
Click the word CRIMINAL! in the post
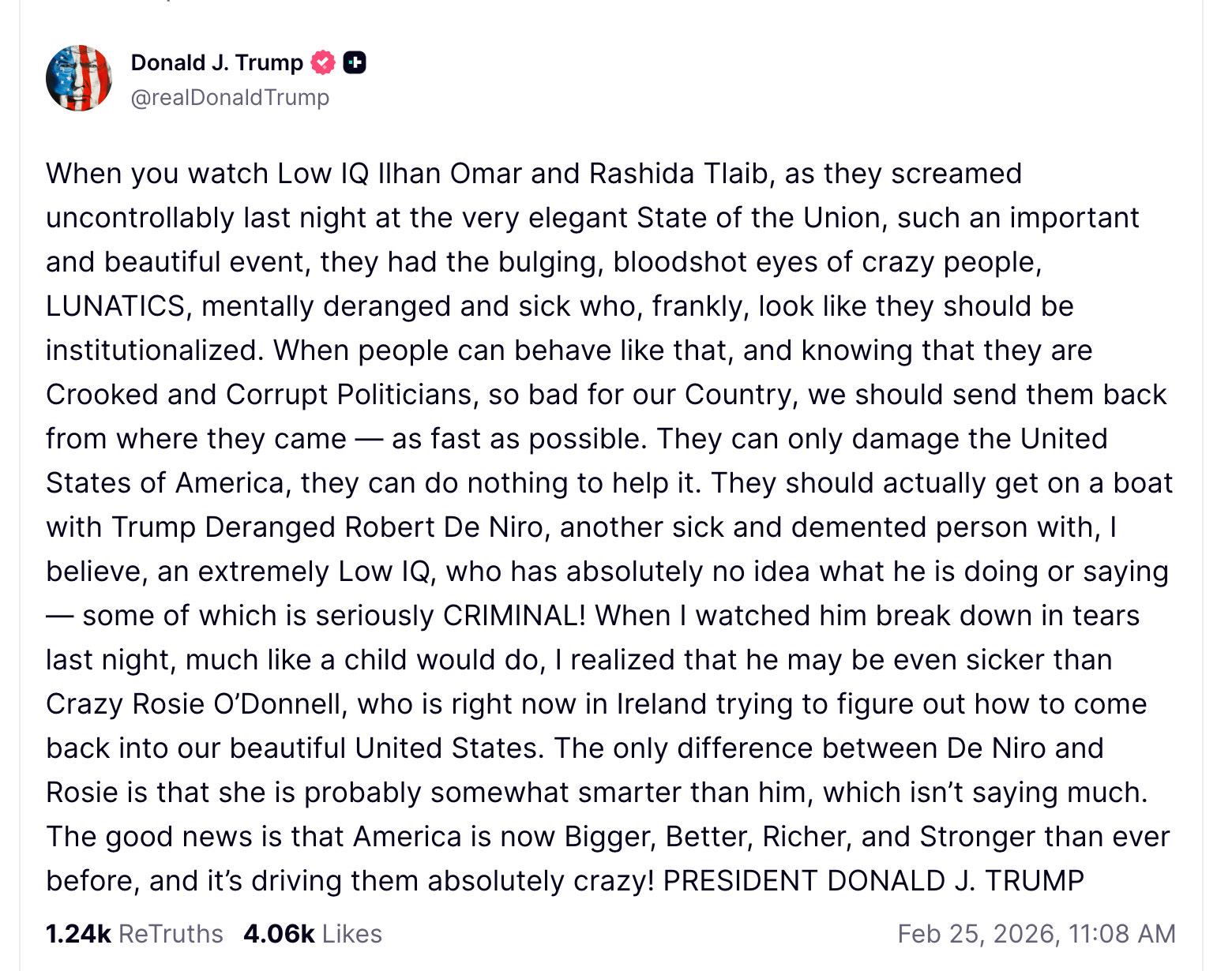coord(514,616)
